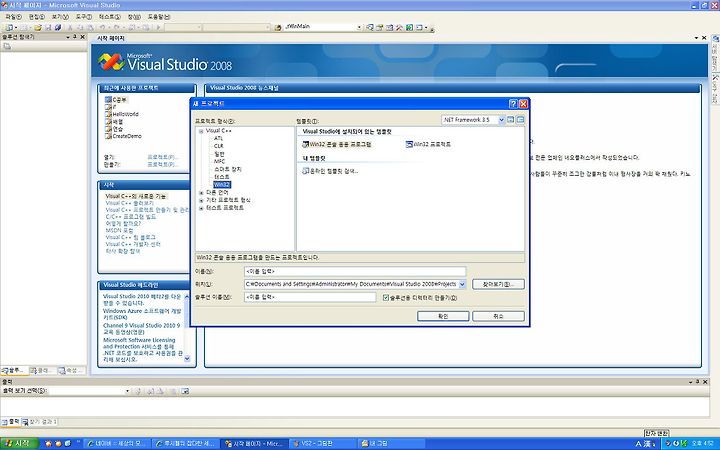The width and height of the screenshot is (720, 450).
Task: Click the 확인 button
Action: (x=443, y=316)
